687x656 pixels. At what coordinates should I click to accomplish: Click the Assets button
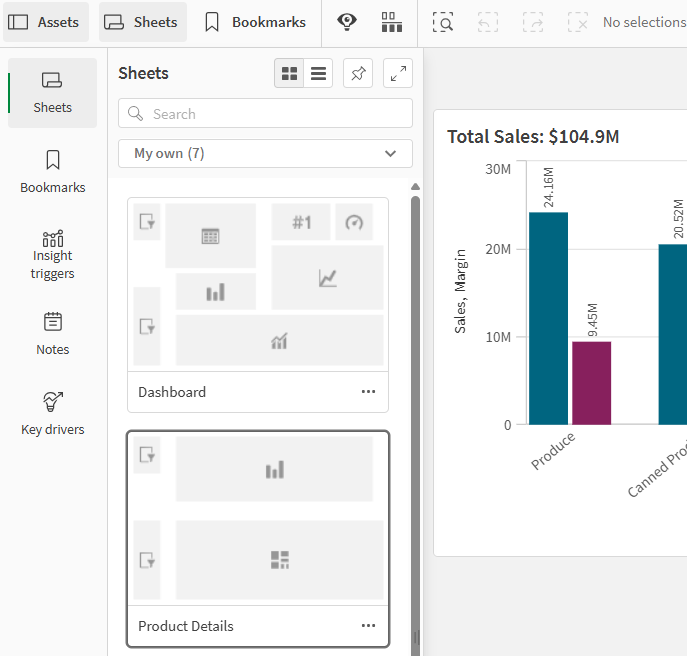[x=46, y=22]
